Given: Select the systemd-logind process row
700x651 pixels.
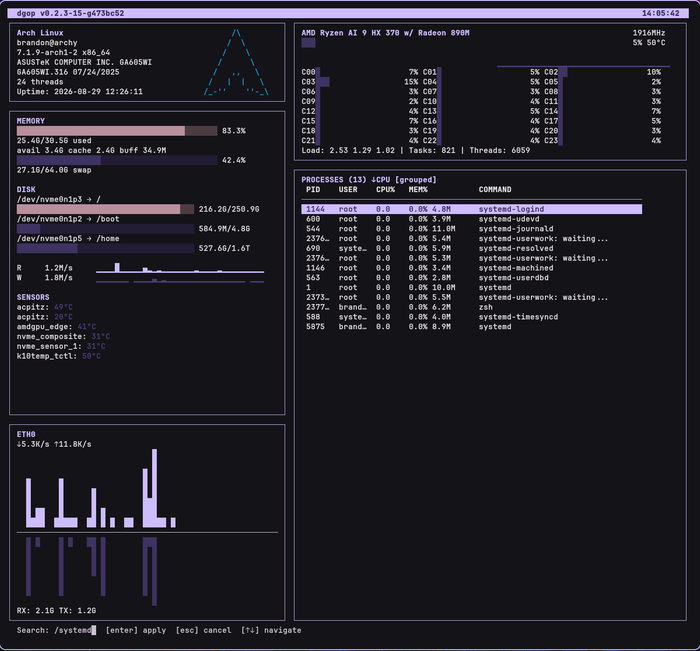Looking at the screenshot, I should tap(471, 209).
